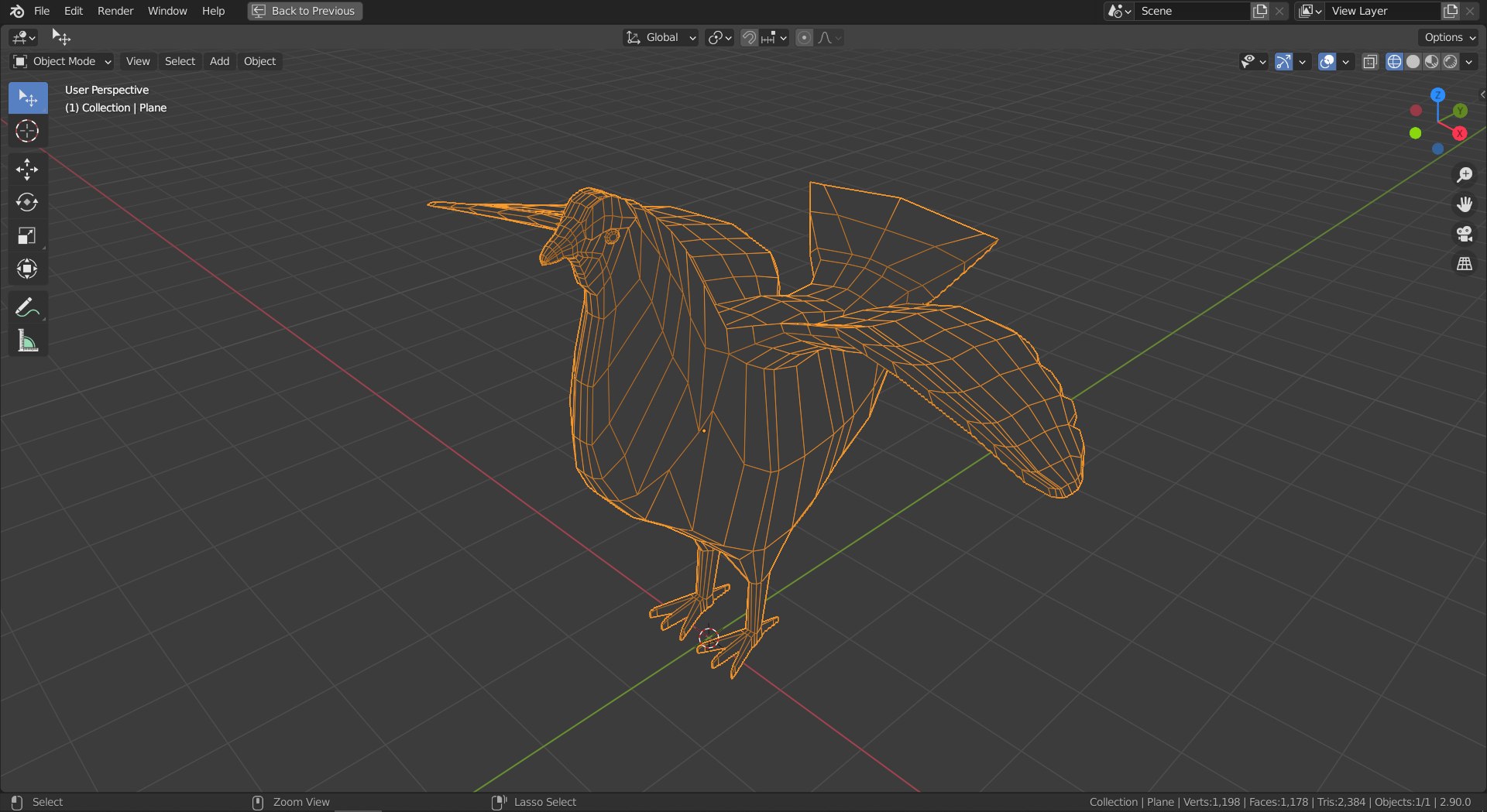
Task: Toggle proportional editing circle icon
Action: click(x=804, y=37)
